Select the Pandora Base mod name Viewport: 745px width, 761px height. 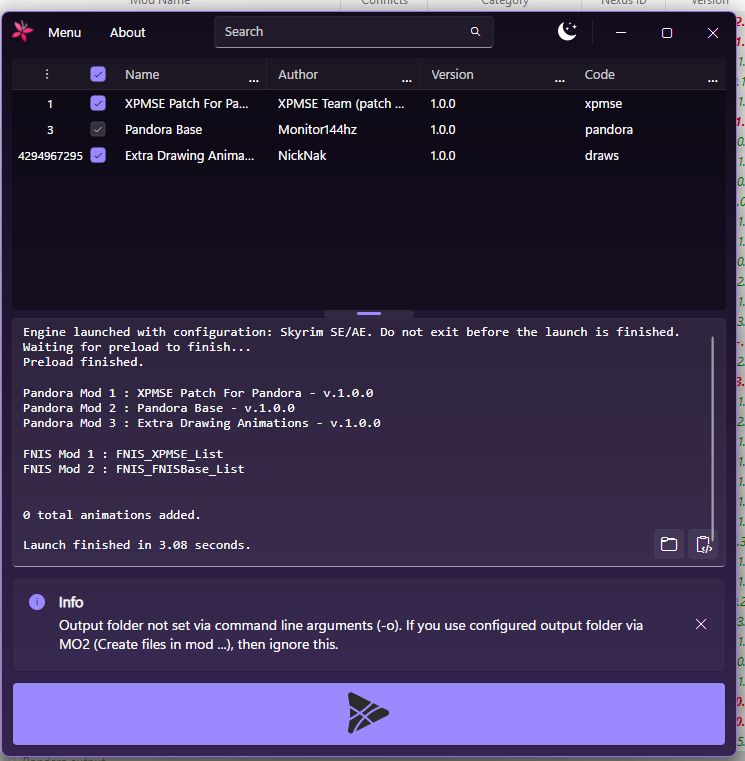(164, 130)
